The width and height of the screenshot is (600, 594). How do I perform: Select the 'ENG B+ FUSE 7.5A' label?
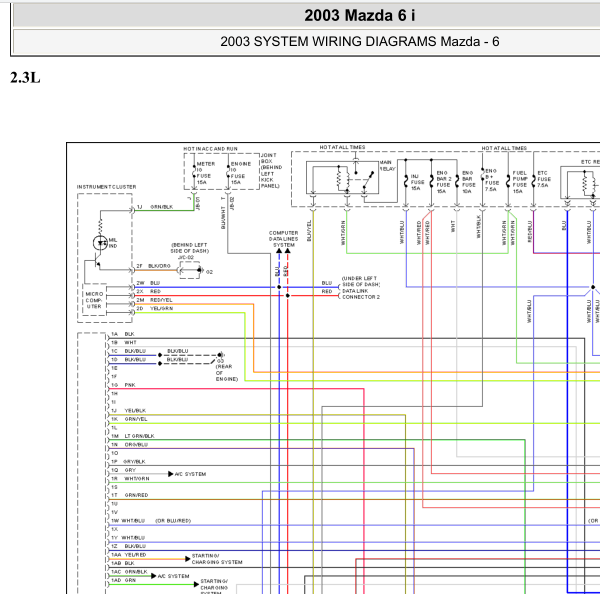point(492,180)
